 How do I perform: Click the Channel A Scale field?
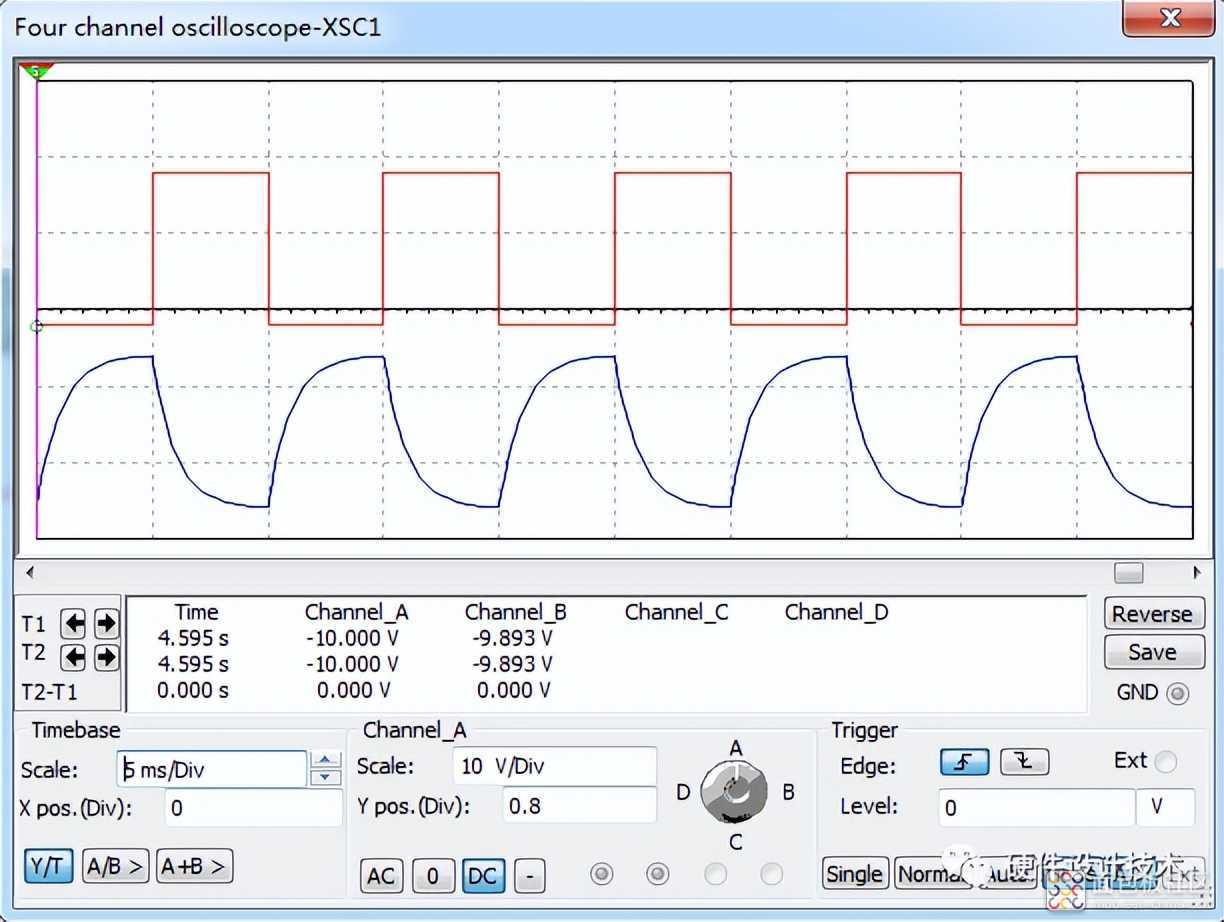[554, 767]
